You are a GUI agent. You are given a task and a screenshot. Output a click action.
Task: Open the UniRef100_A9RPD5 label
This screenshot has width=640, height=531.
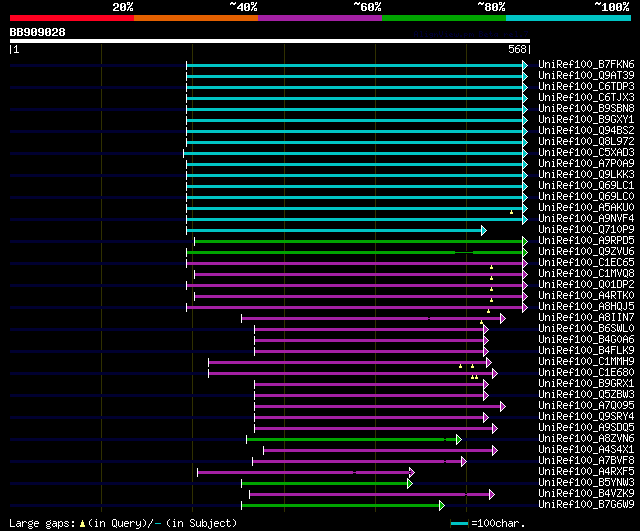586,241
